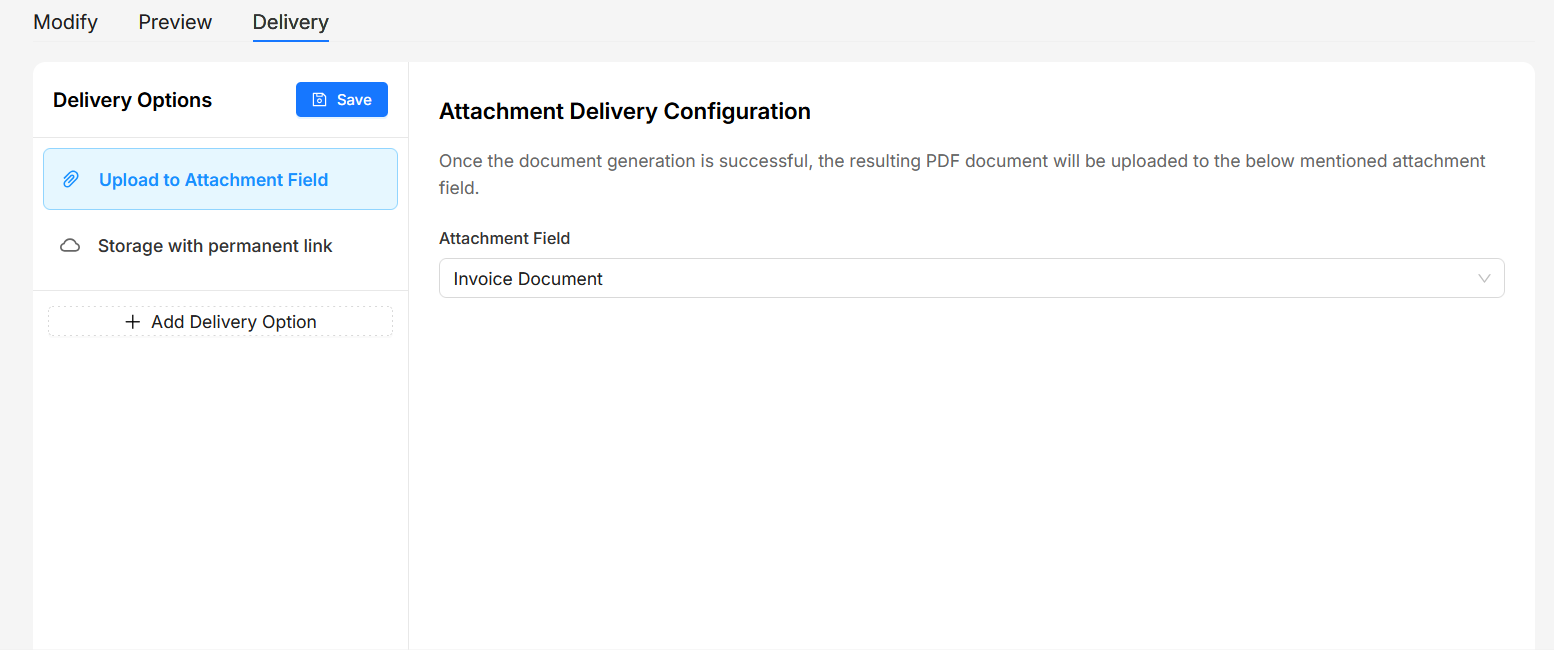This screenshot has width=1554, height=650.
Task: Click the Attachment Delivery Configuration heading
Action: click(625, 111)
